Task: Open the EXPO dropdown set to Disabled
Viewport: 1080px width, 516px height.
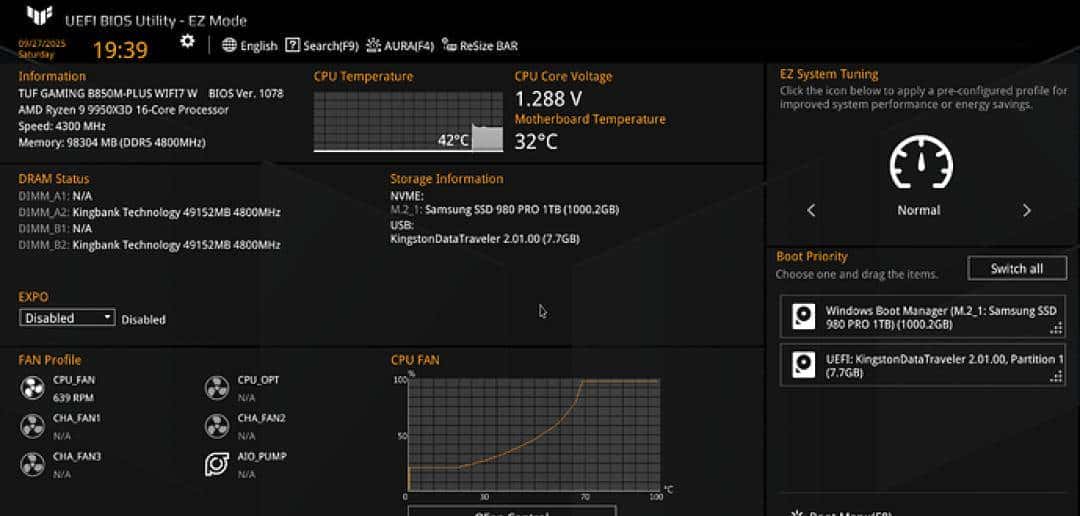Action: (x=67, y=318)
